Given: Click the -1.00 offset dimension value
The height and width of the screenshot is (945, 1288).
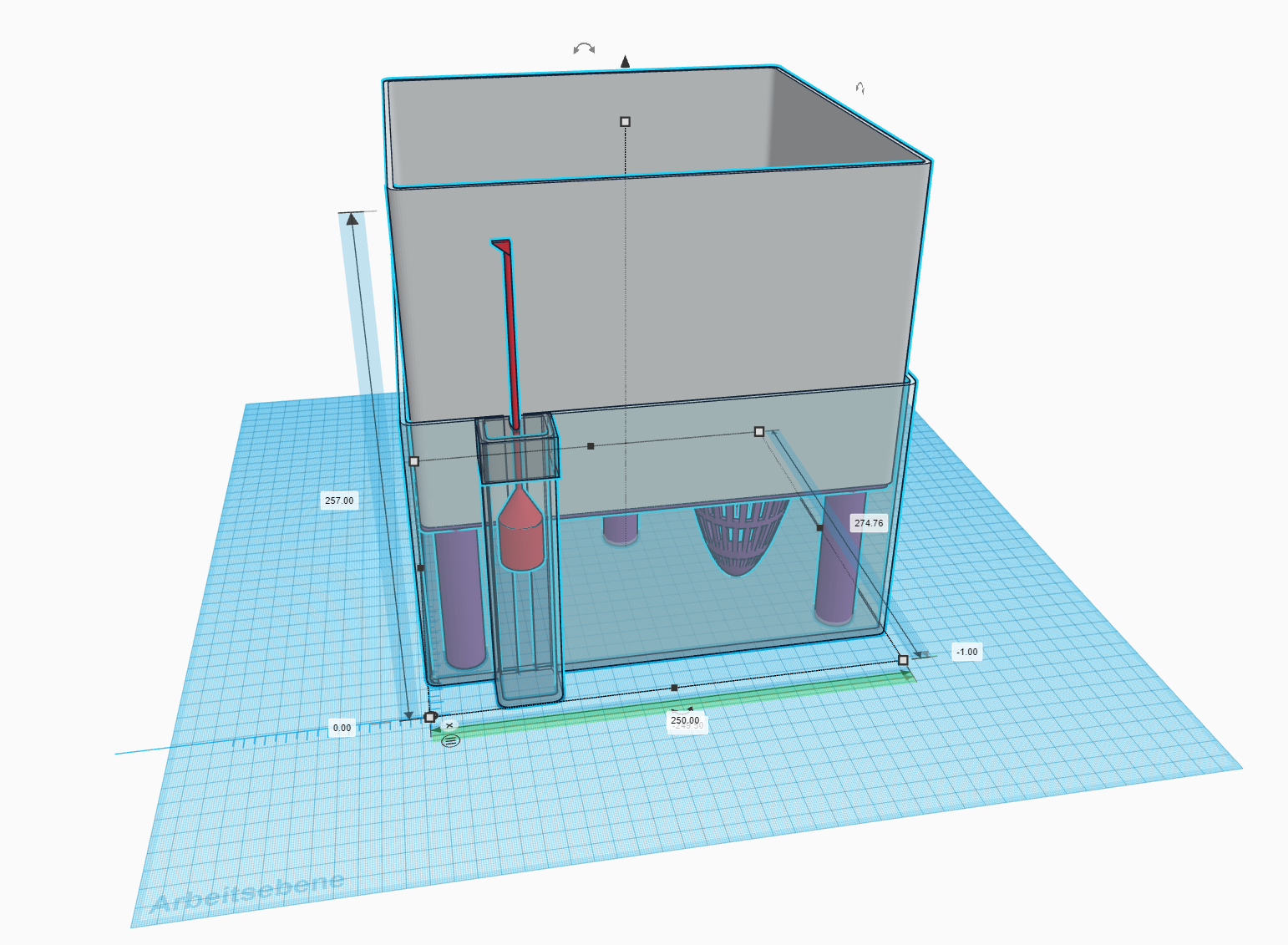Looking at the screenshot, I should 967,652.
